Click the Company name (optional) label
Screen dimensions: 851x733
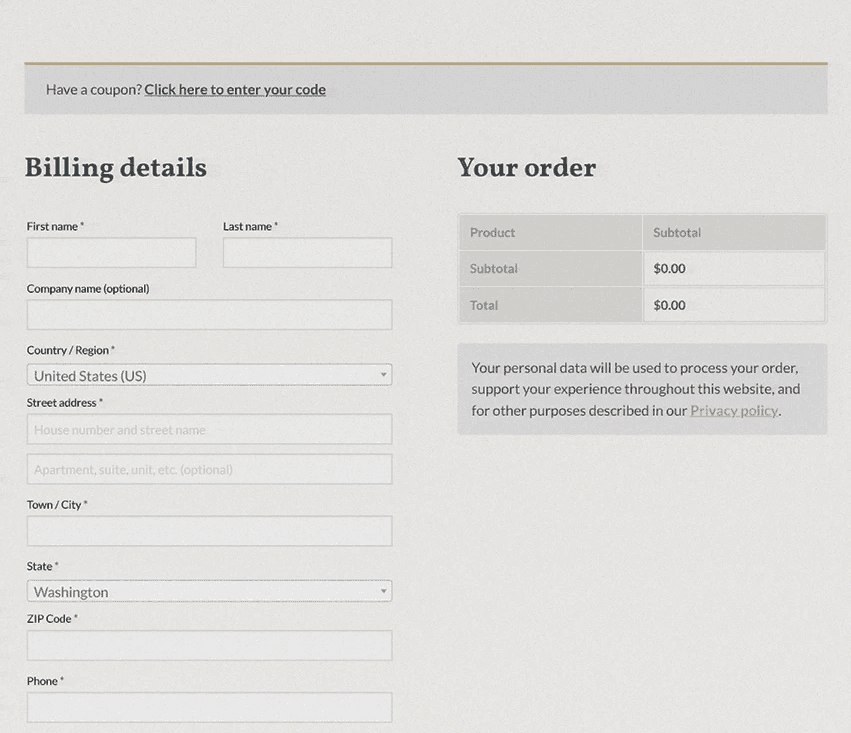tap(88, 289)
